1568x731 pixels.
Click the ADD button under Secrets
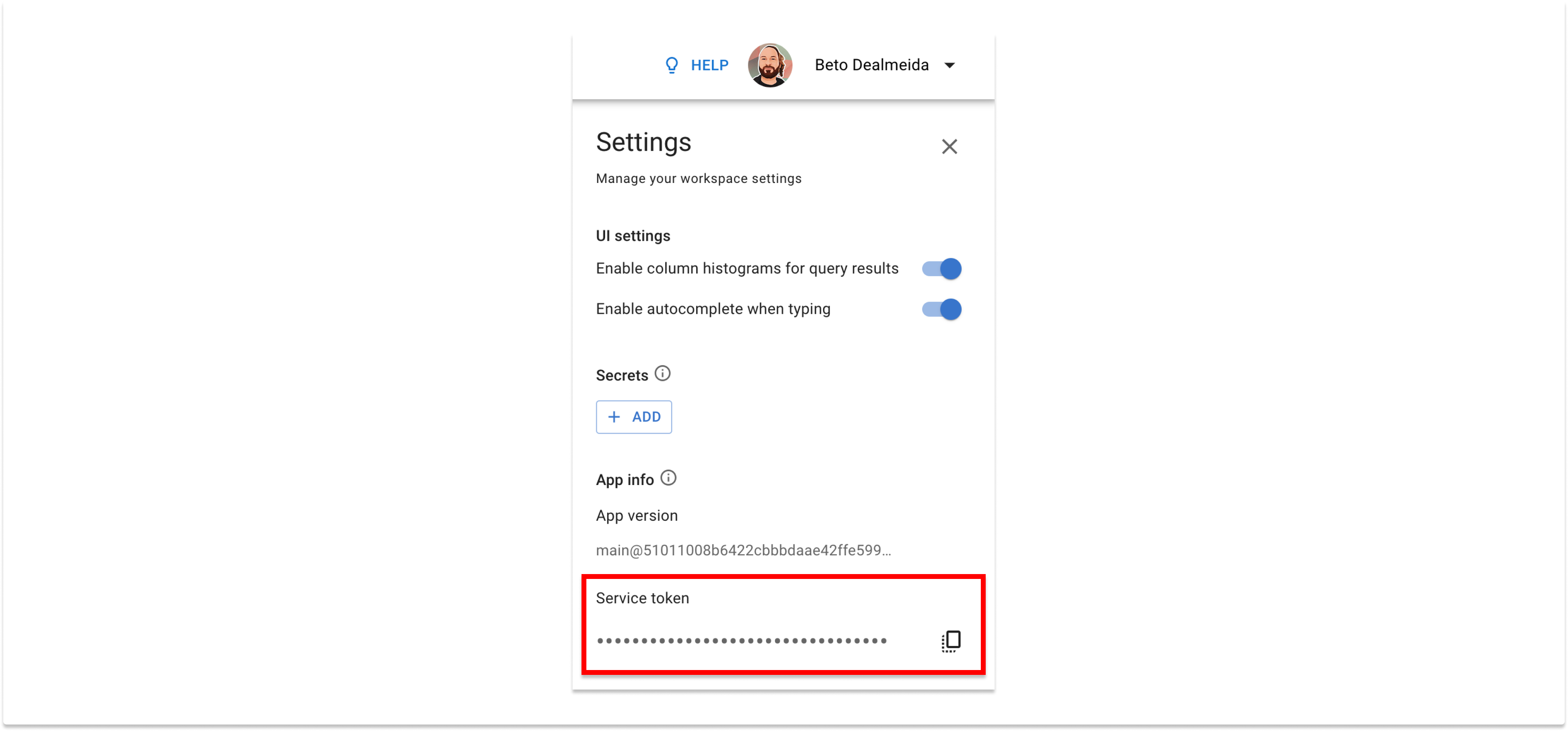(x=633, y=416)
